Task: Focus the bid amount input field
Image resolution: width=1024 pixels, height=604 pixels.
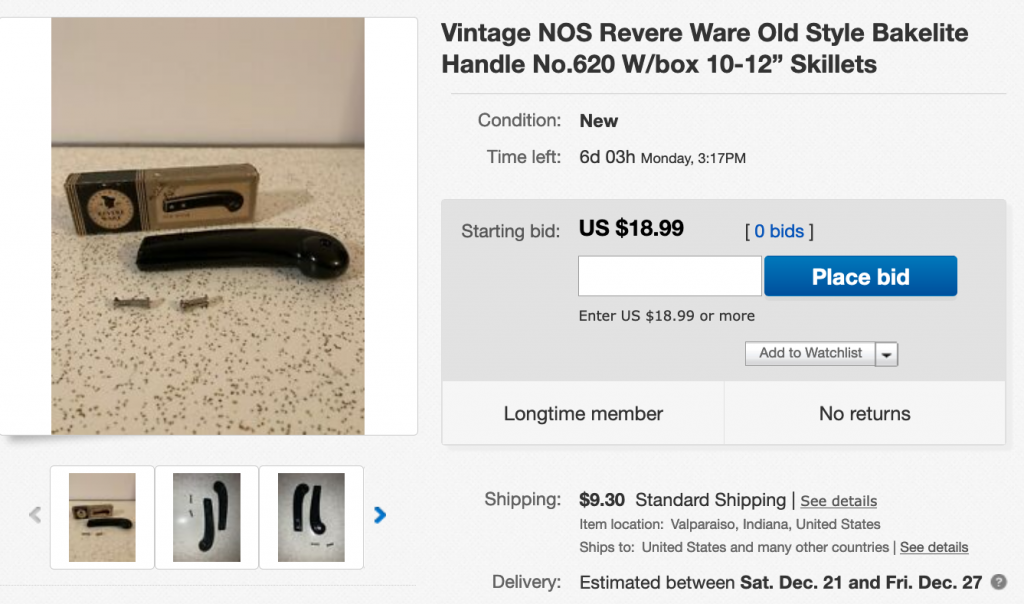Action: click(669, 276)
